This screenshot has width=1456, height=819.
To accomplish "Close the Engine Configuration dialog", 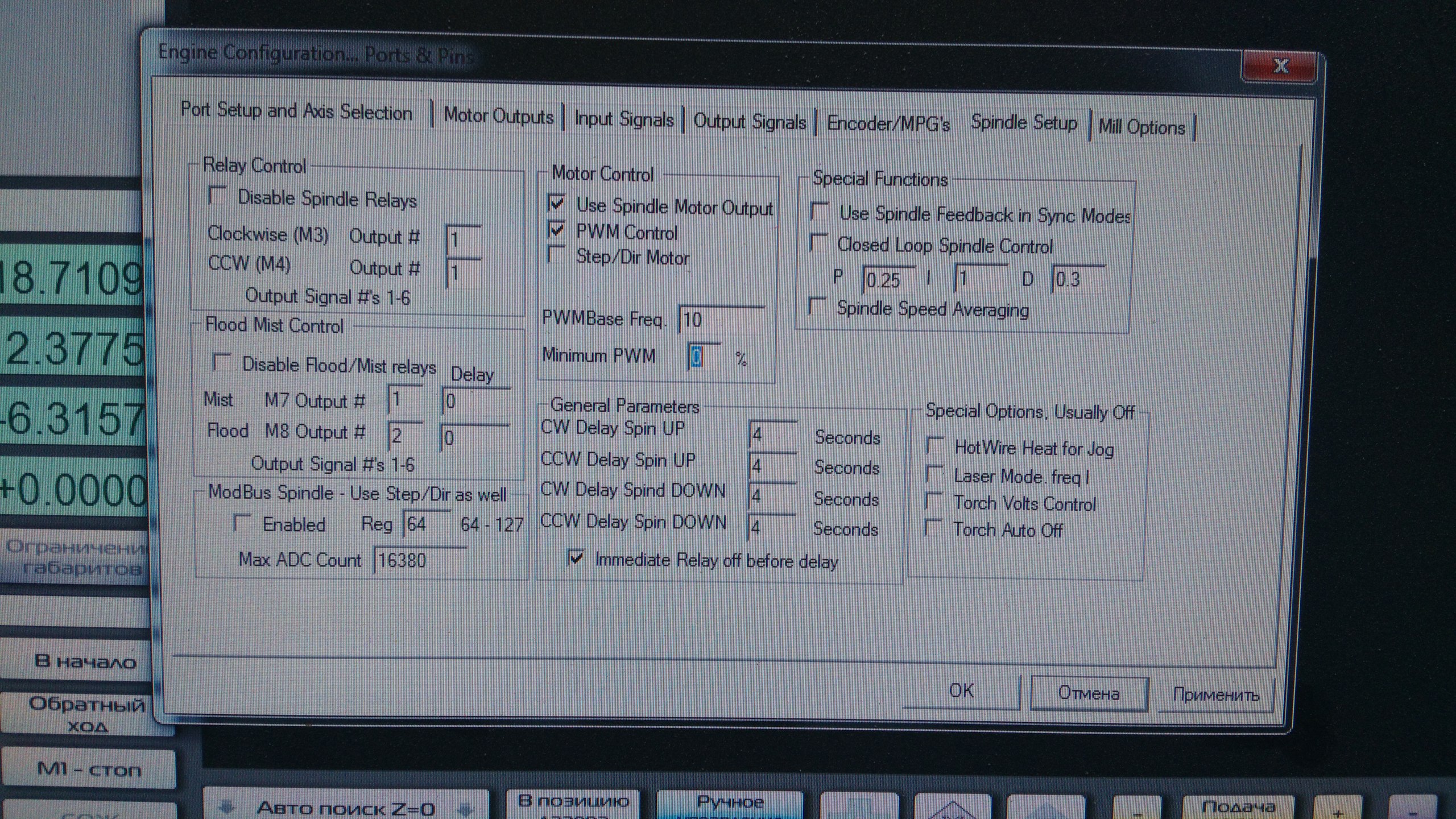I will coord(1280,66).
